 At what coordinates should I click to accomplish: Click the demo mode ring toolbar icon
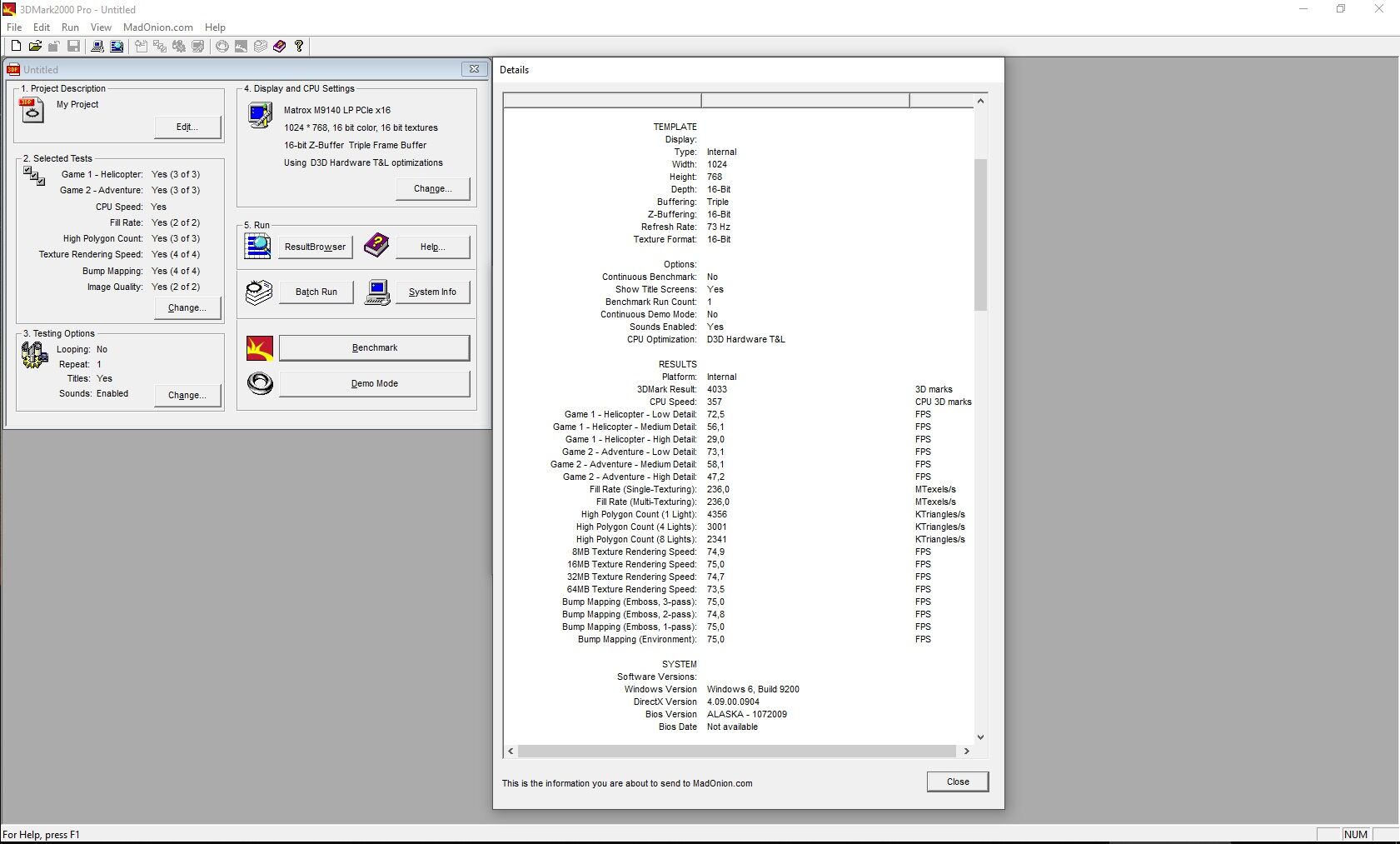tap(222, 46)
